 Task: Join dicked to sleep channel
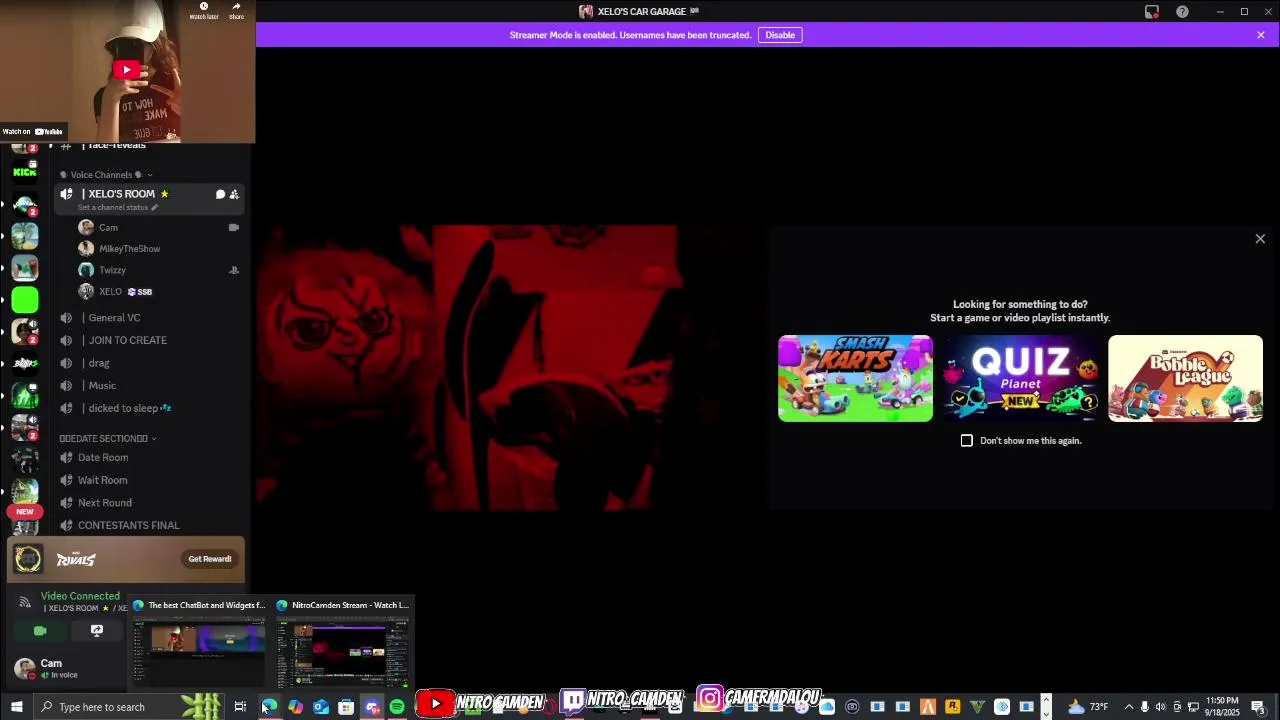150,408
